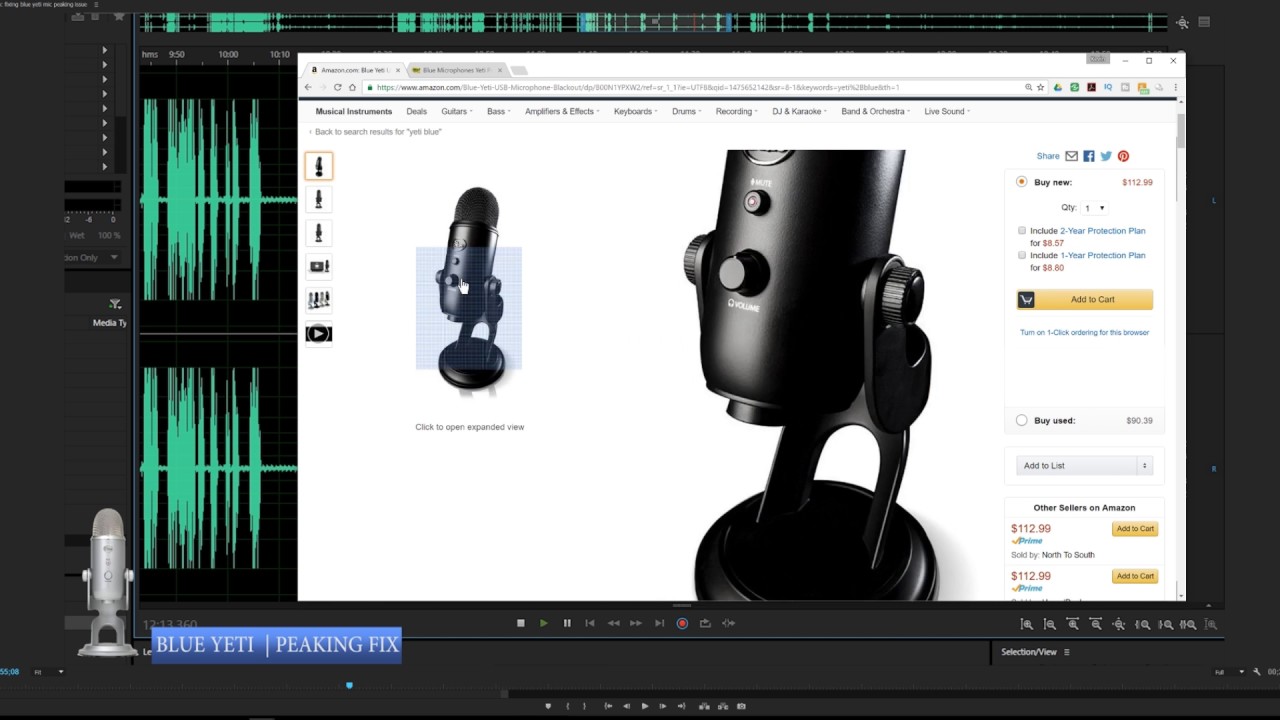Reload the Amazon page
This screenshot has height=720, width=1280.
(x=337, y=88)
